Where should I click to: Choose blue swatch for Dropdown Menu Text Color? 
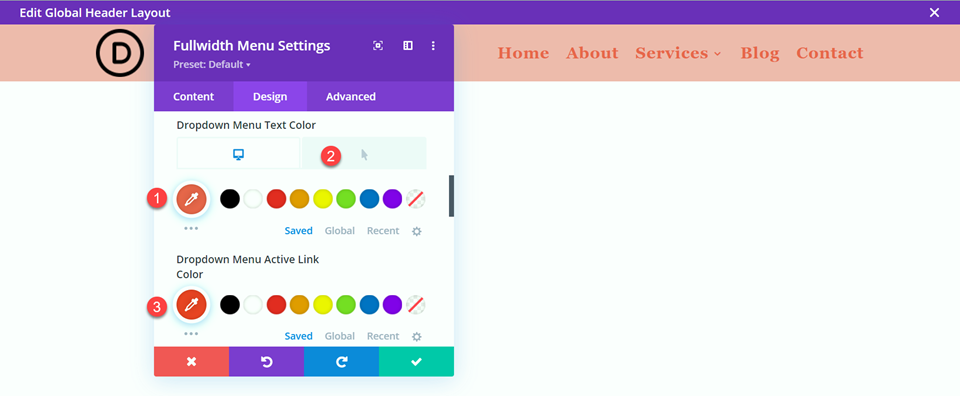369,199
